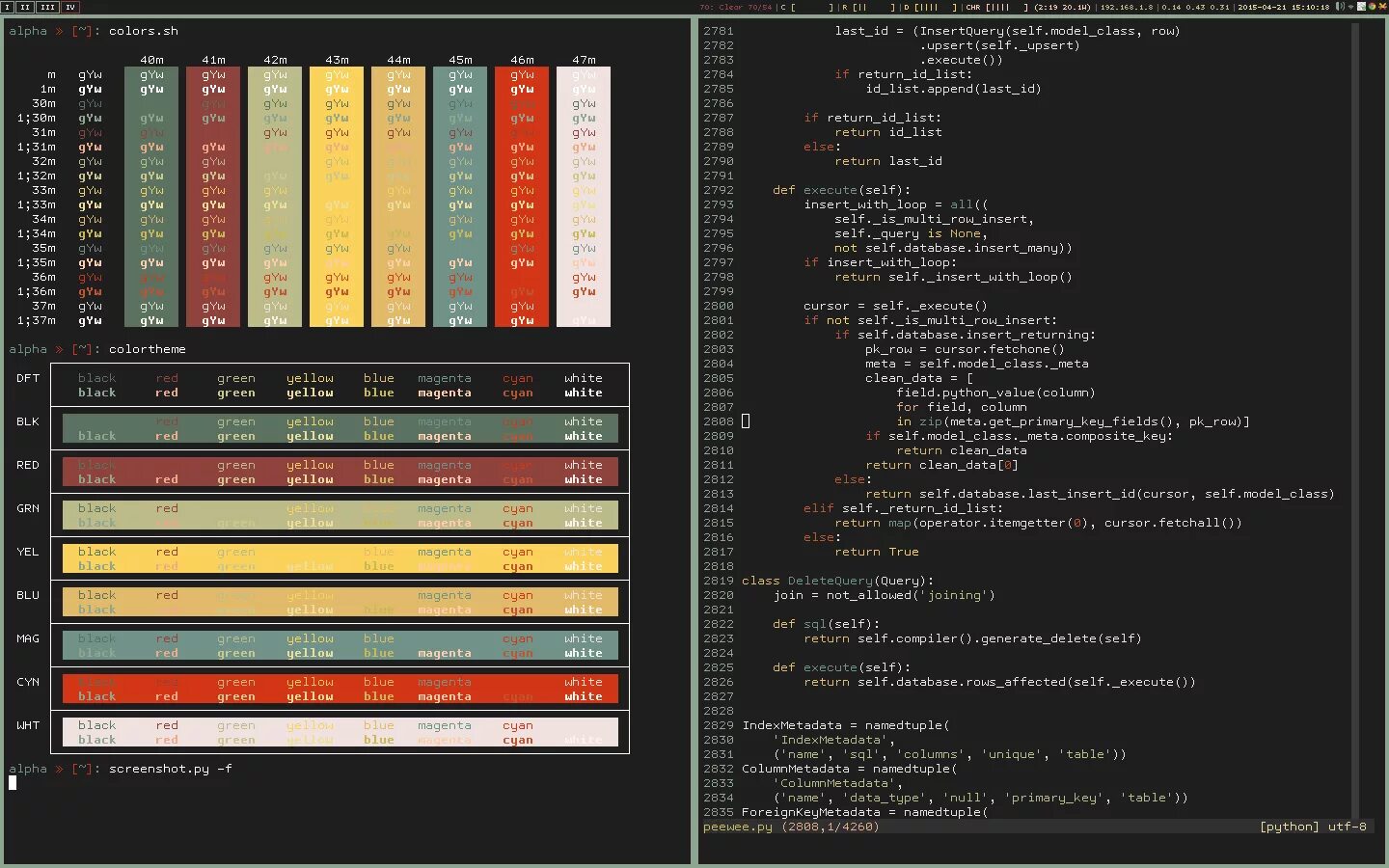Screen dimensions: 1389x868
Task: Click the load average 0.14 0.43 0.31
Action: click(1194, 7)
